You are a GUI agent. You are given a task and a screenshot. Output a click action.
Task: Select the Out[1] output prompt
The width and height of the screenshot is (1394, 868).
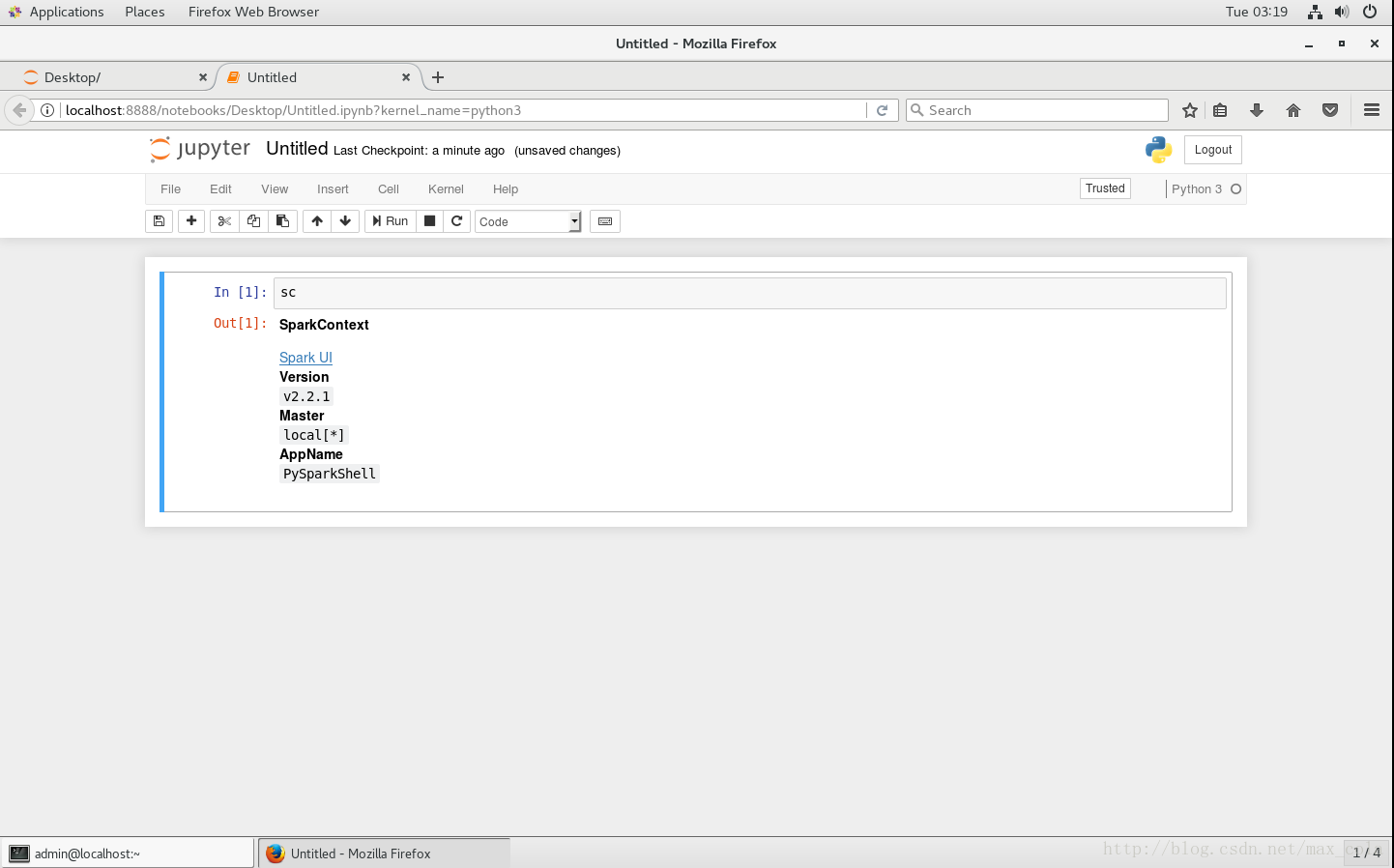(240, 324)
